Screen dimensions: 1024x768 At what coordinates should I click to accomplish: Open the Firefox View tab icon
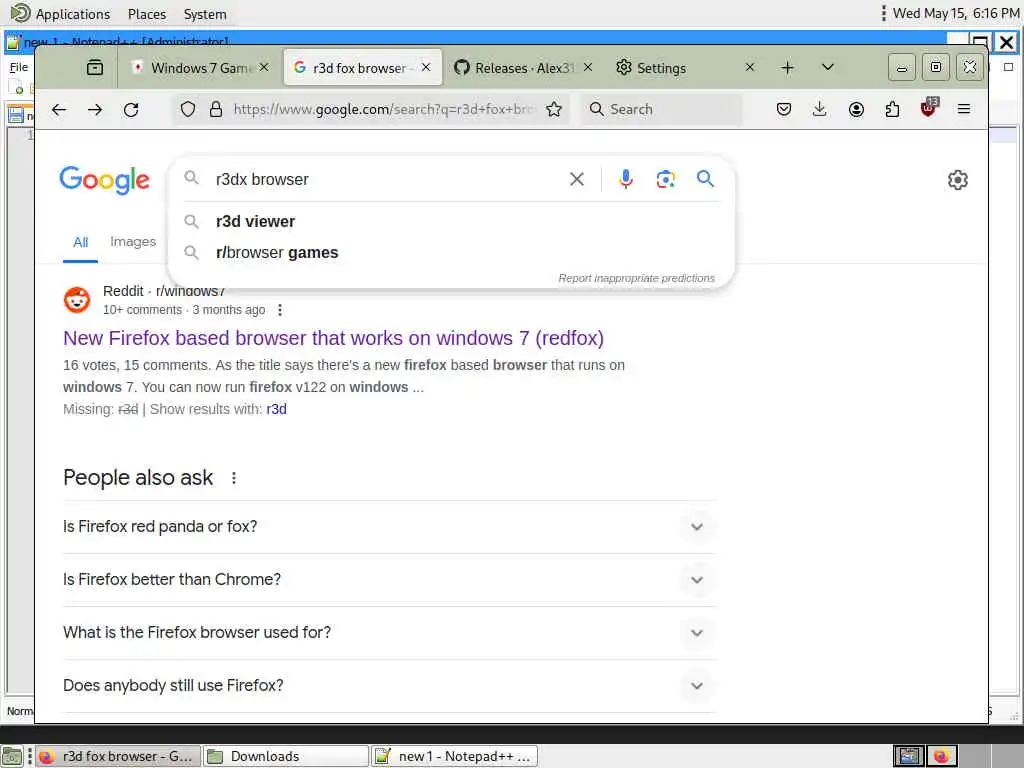95,67
